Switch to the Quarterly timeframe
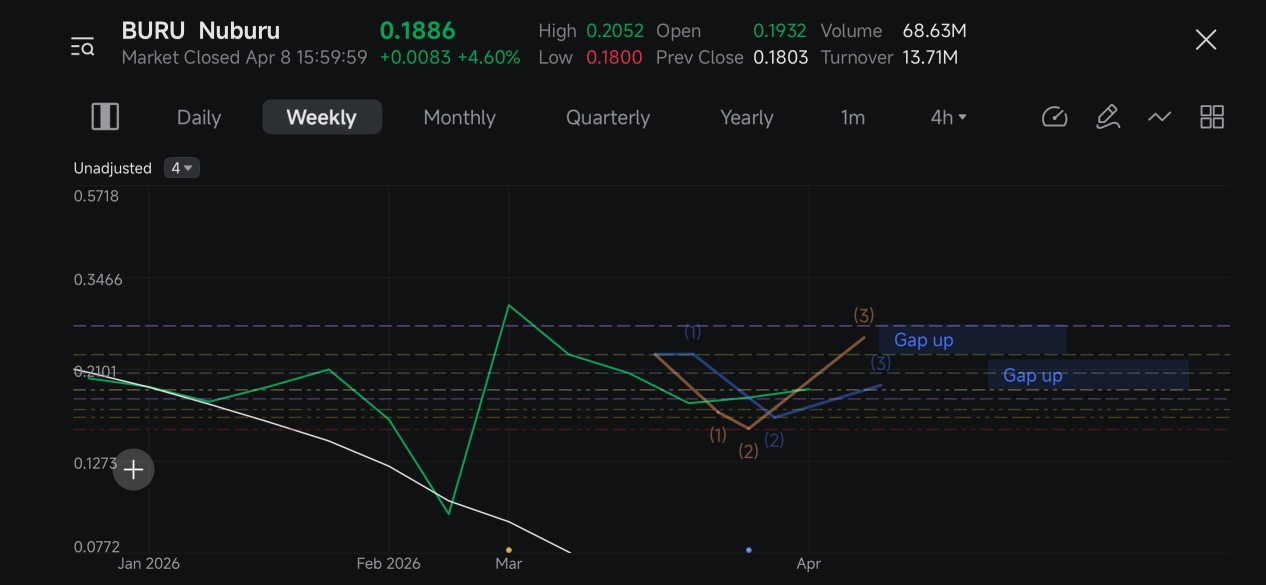Viewport: 1266px width, 585px height. (x=608, y=117)
